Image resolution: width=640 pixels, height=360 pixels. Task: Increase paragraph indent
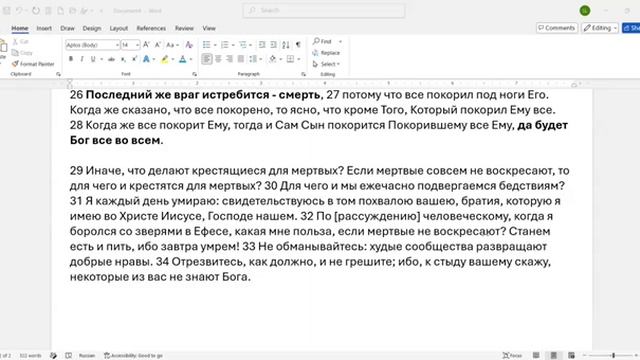click(273, 44)
